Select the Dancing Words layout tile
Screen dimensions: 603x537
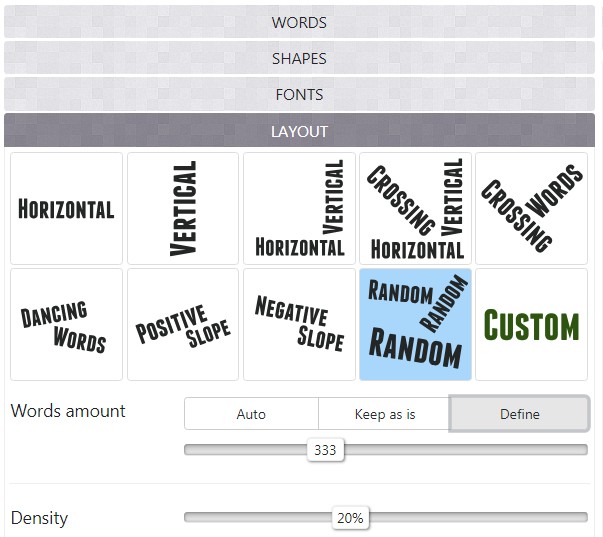(x=66, y=324)
